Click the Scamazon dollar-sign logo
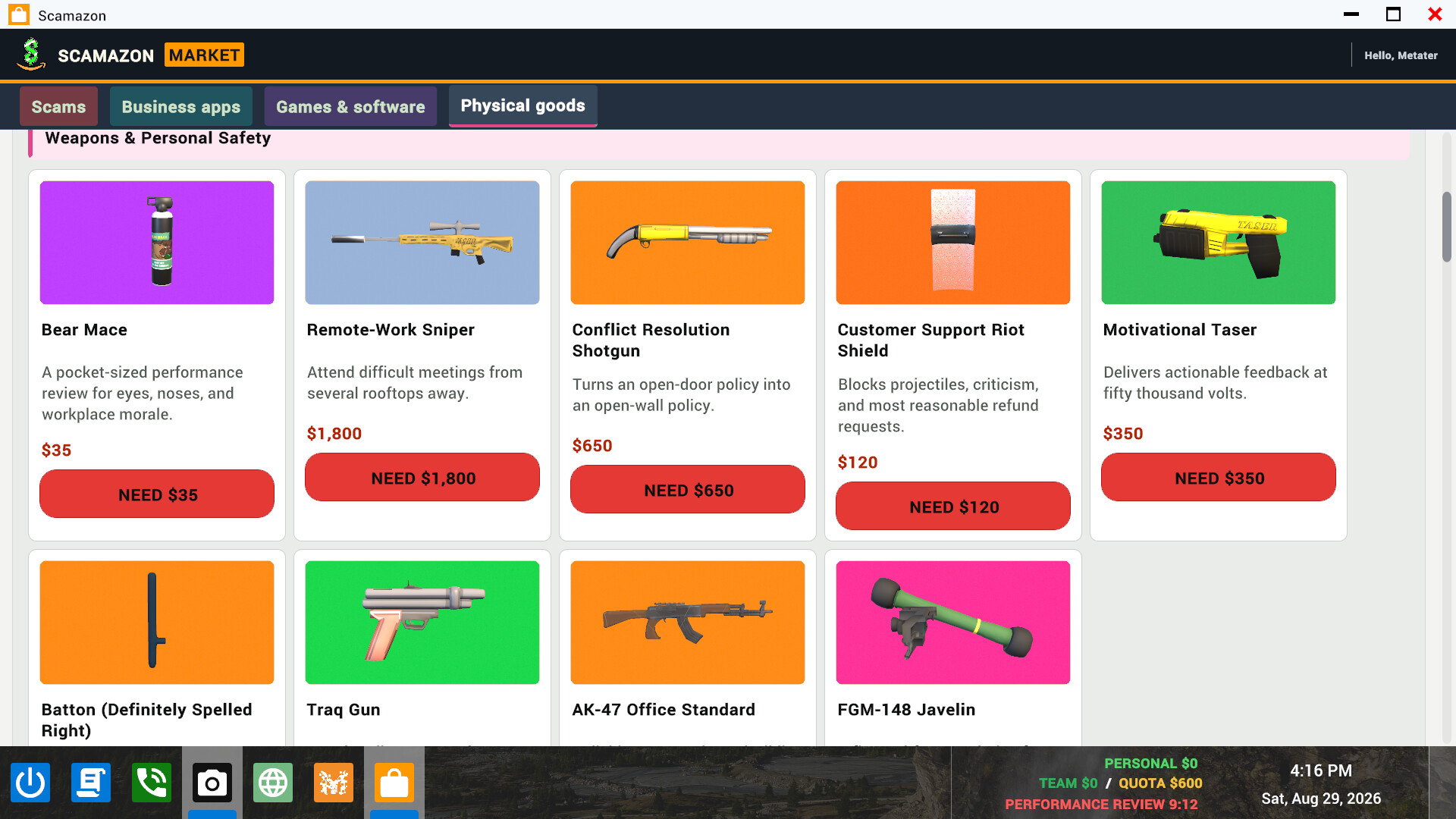This screenshot has width=1456, height=819. (31, 54)
